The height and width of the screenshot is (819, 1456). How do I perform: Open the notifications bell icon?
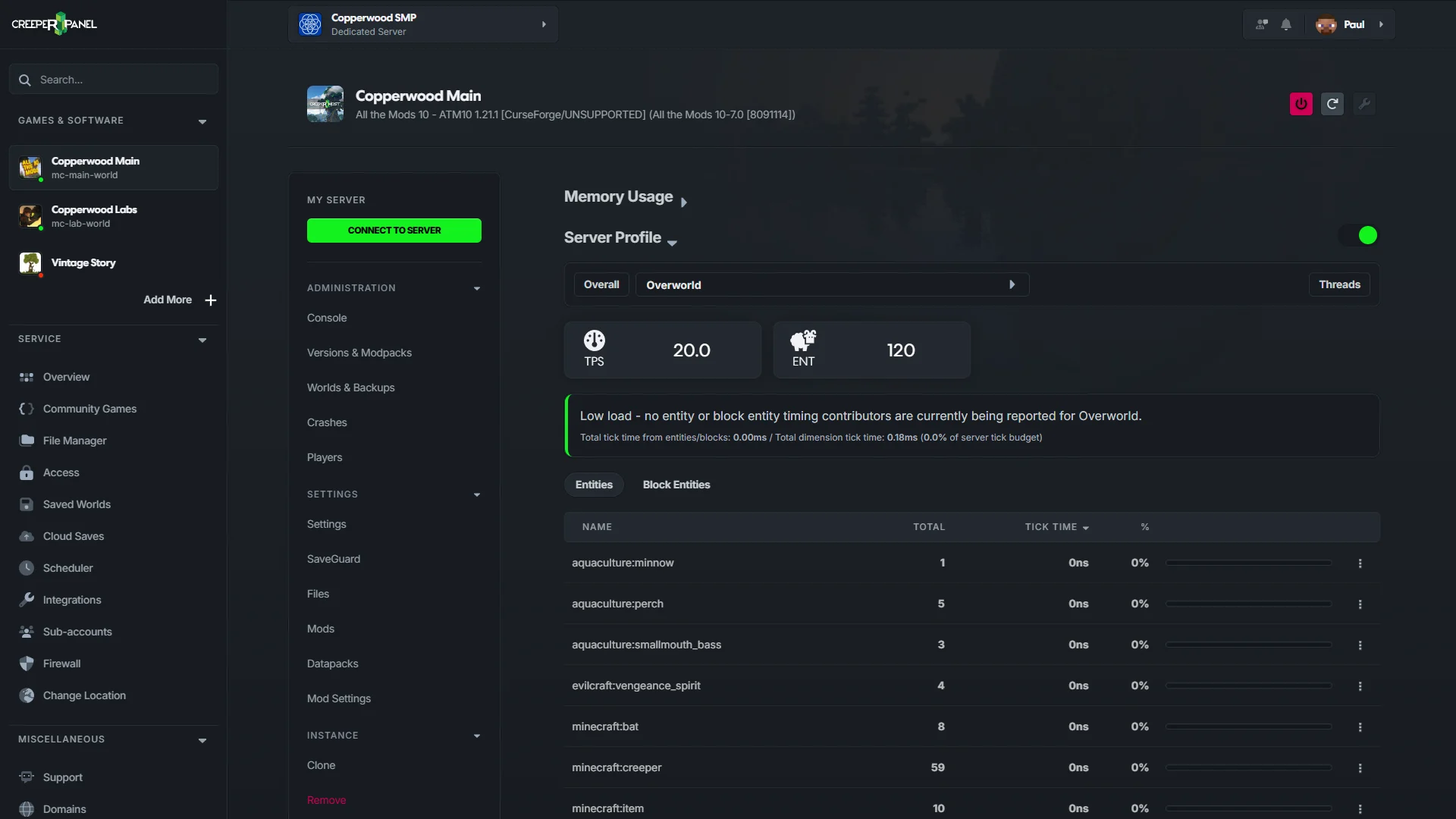pyautogui.click(x=1286, y=24)
